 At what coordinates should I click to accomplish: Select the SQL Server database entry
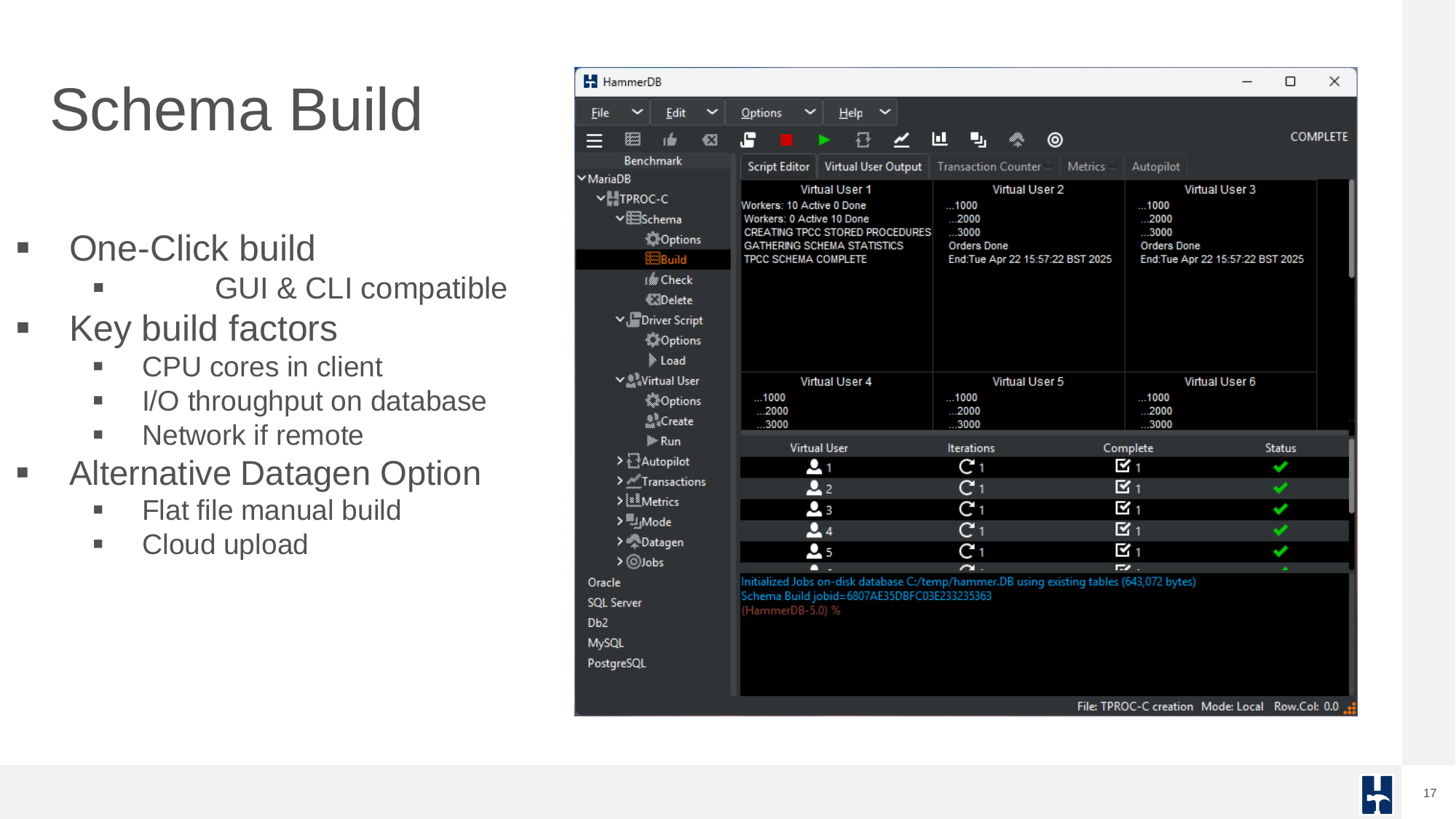click(614, 603)
